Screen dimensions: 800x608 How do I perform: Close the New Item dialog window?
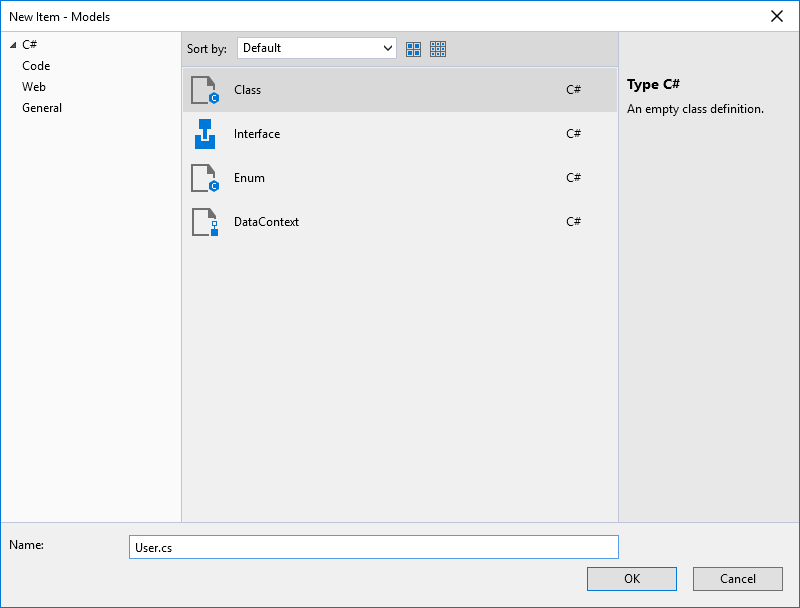(x=777, y=16)
